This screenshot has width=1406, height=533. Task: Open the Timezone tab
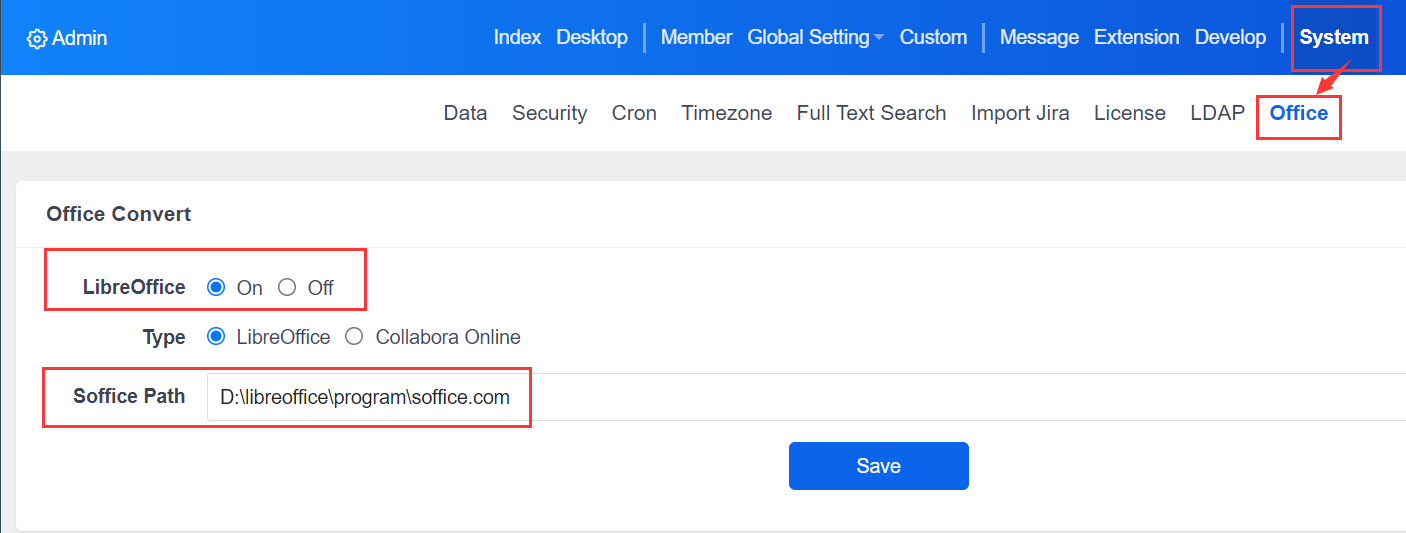[726, 113]
